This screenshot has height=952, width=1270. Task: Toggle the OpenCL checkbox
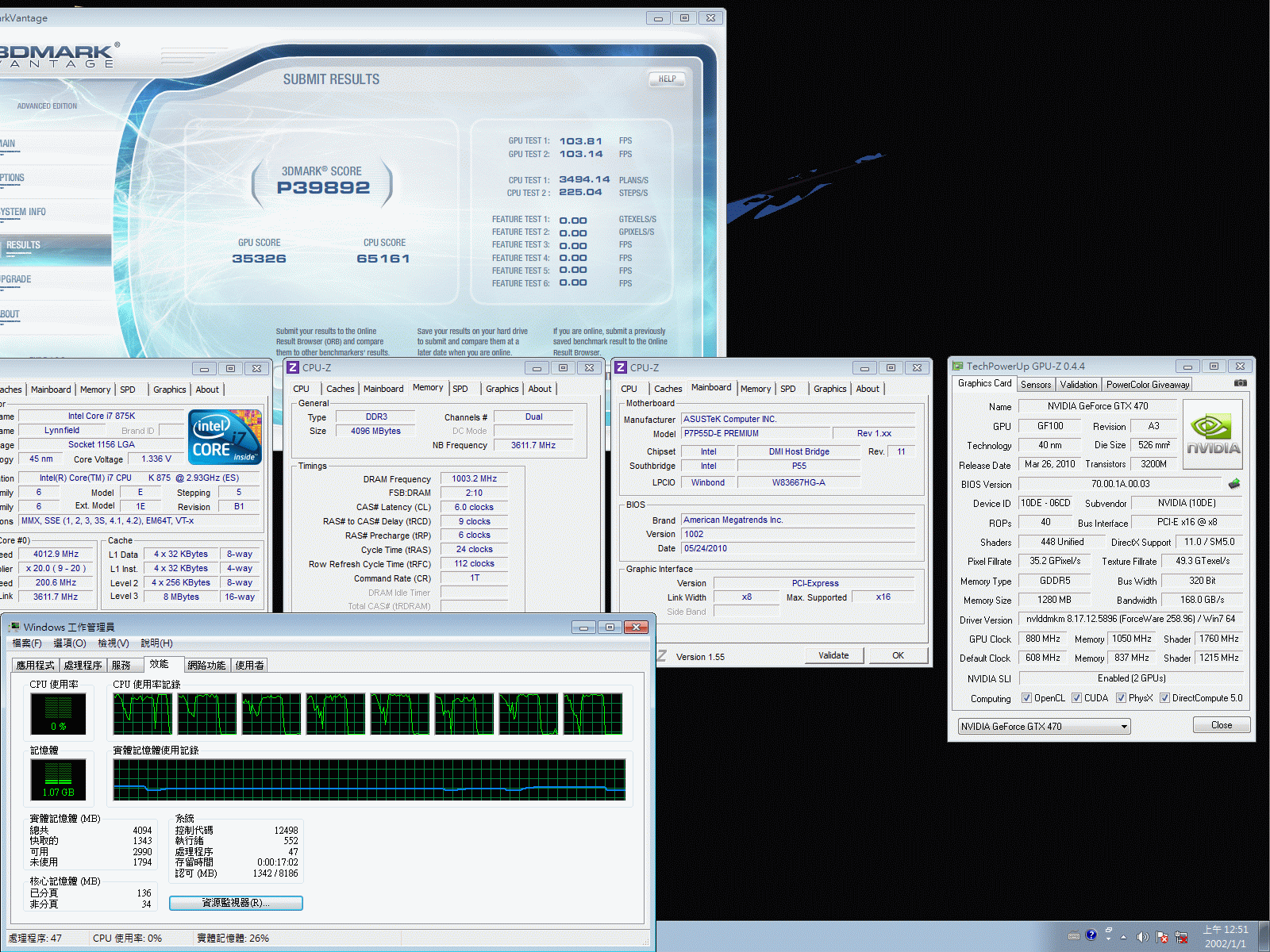1026,698
